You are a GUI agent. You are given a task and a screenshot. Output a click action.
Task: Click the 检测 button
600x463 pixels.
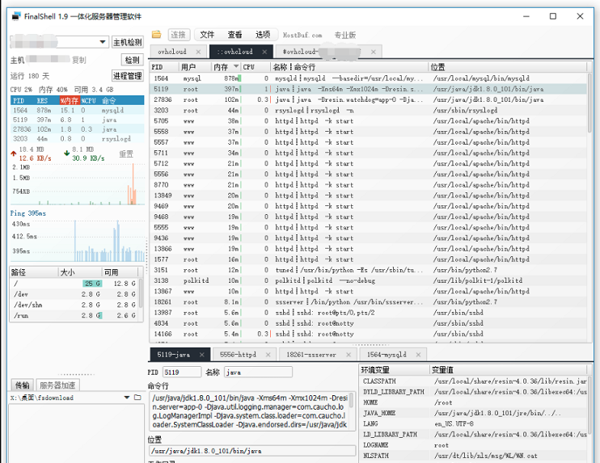tap(132, 60)
